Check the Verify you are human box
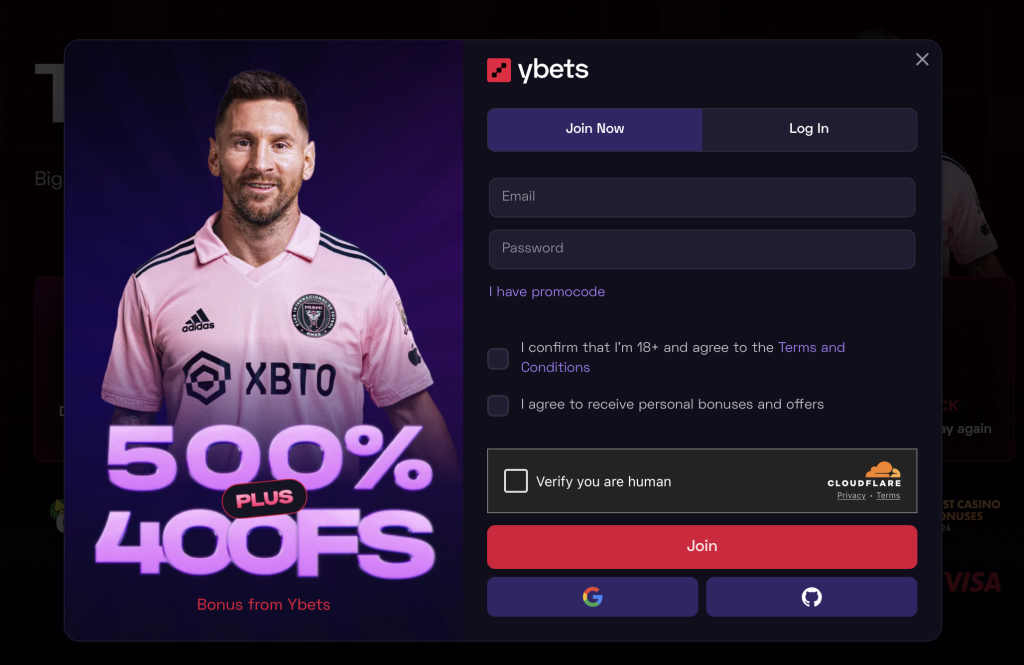 click(x=516, y=481)
